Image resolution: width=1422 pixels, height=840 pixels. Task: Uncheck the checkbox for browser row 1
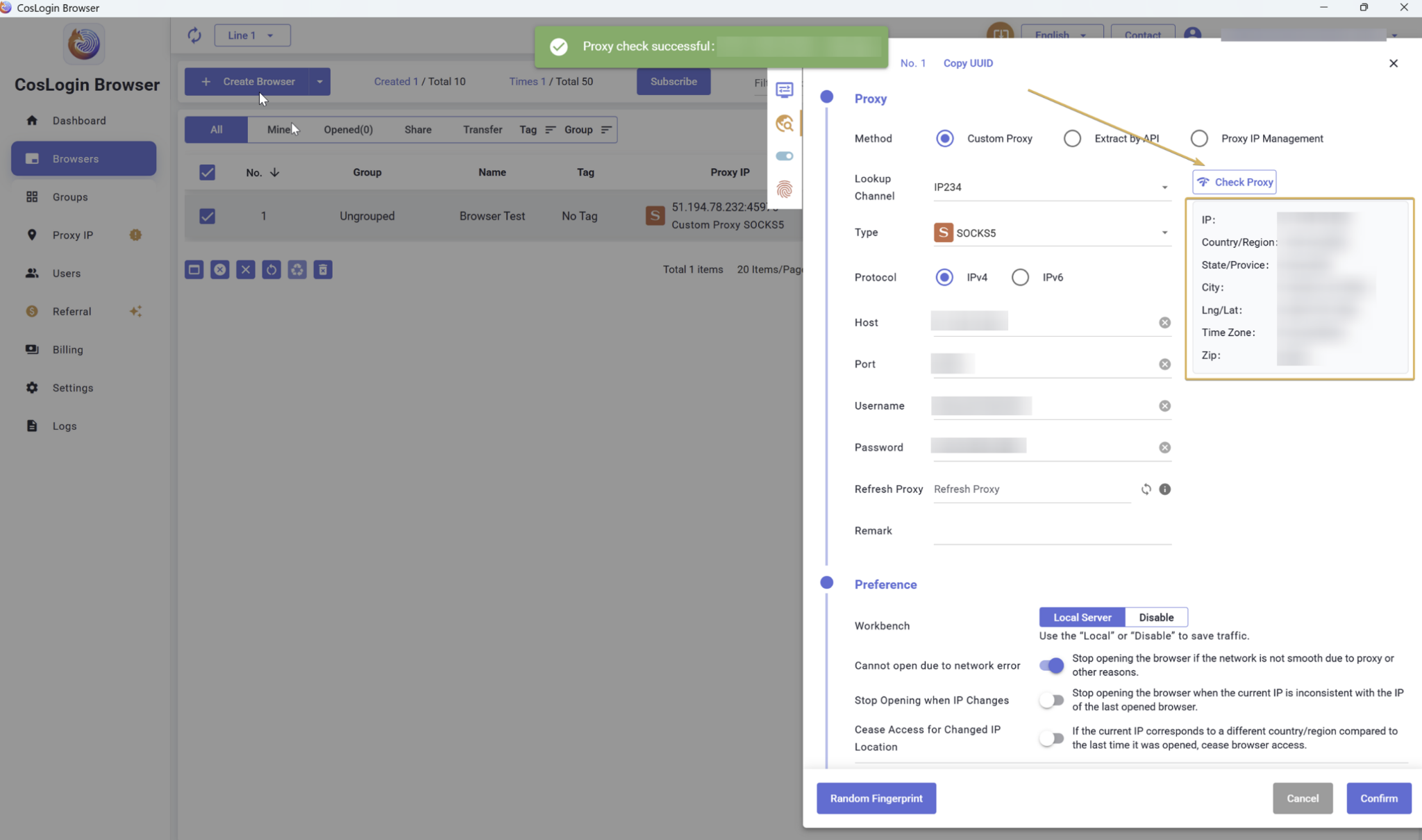(x=207, y=216)
